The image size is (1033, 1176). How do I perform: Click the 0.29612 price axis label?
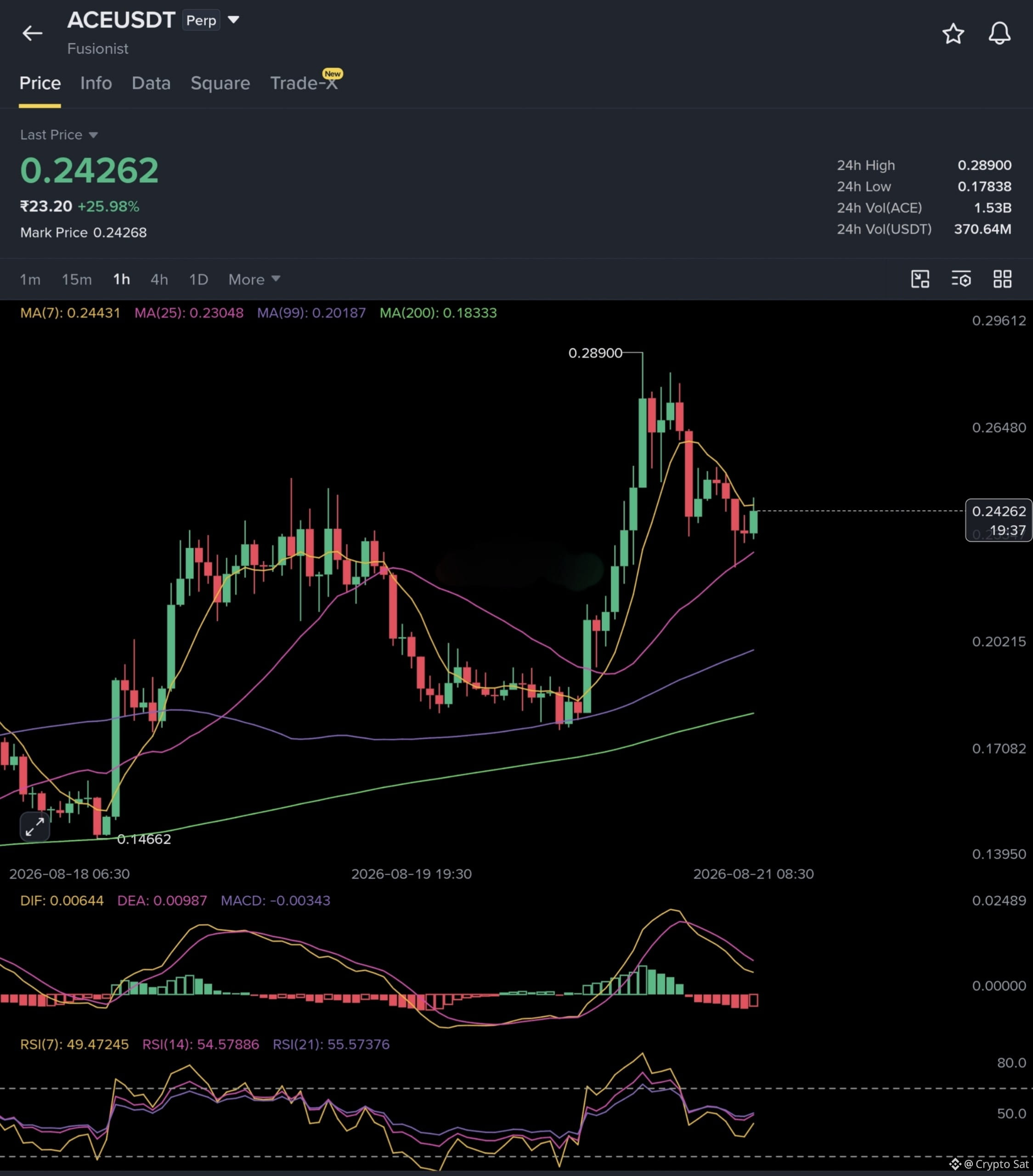pyautogui.click(x=999, y=321)
